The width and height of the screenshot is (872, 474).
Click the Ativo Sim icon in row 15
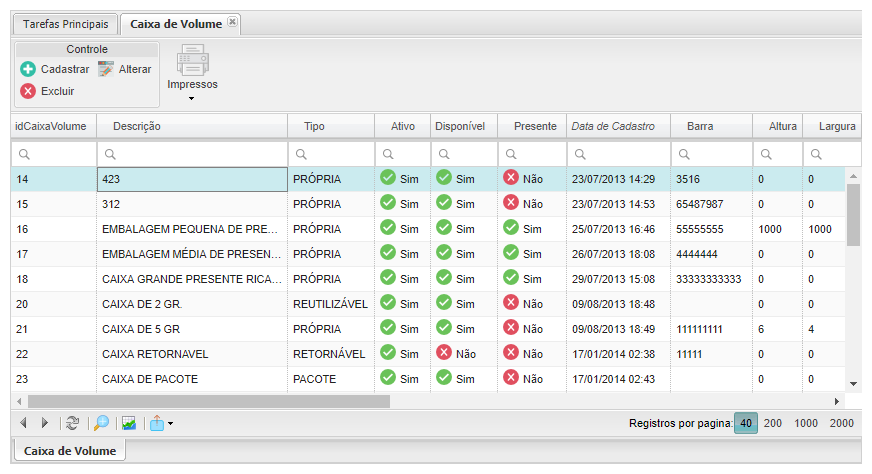click(388, 203)
